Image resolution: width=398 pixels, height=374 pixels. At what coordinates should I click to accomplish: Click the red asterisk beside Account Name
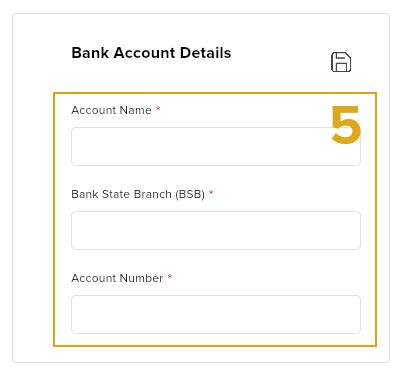[158, 109]
